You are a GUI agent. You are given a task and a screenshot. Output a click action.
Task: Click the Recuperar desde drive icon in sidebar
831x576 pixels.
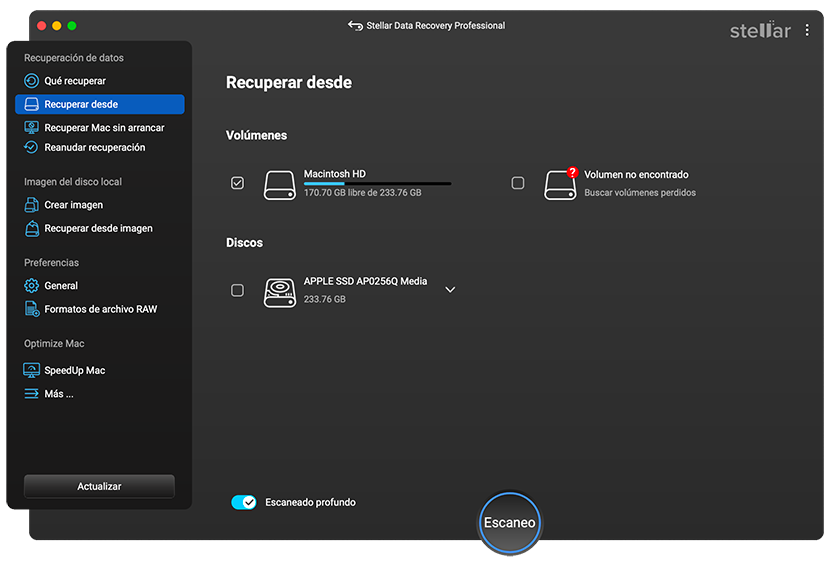click(31, 104)
